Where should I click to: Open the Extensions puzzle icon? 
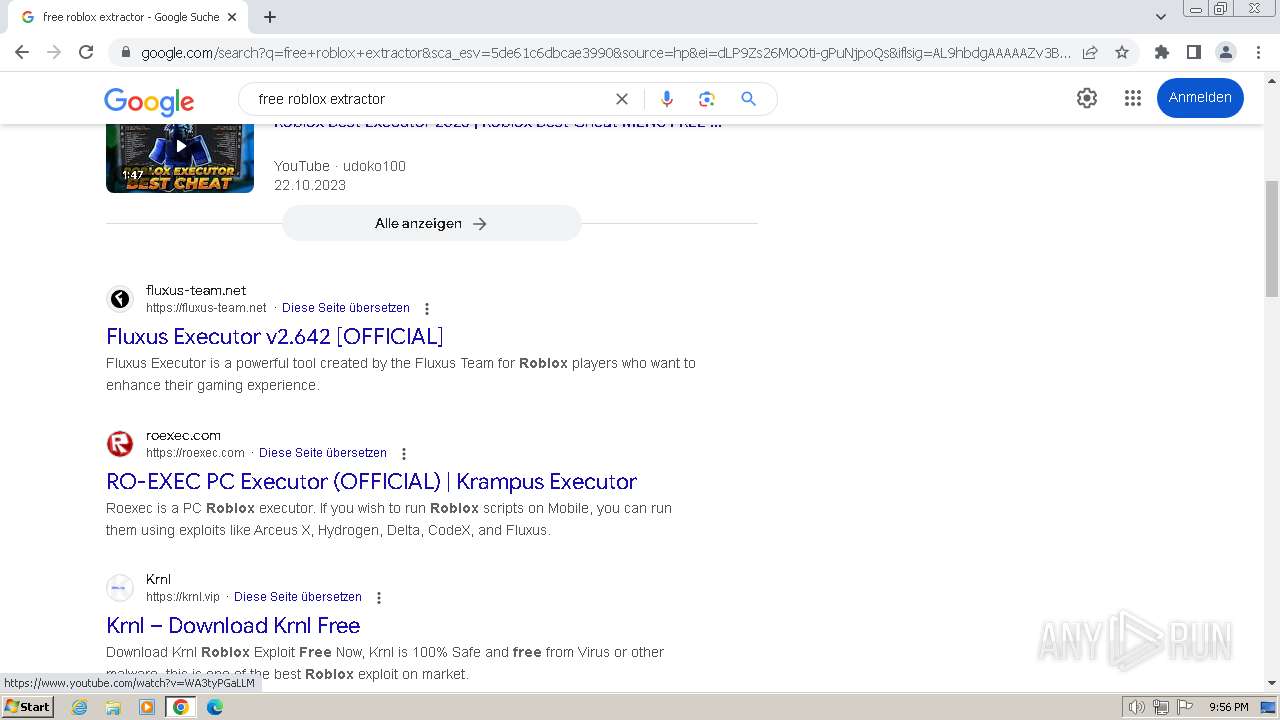1161,52
